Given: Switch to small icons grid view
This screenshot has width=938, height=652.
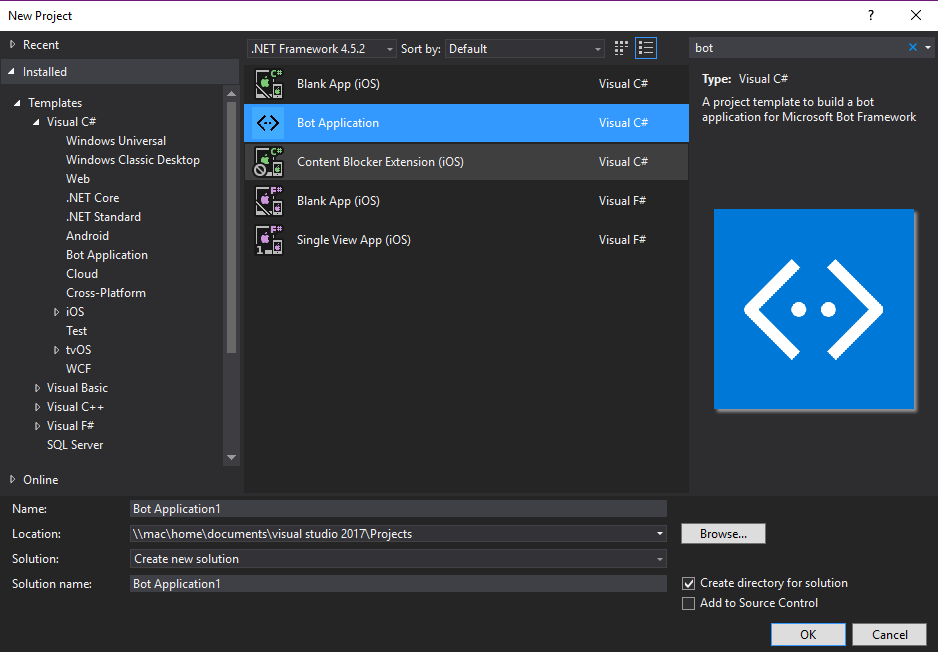Looking at the screenshot, I should pyautogui.click(x=621, y=48).
